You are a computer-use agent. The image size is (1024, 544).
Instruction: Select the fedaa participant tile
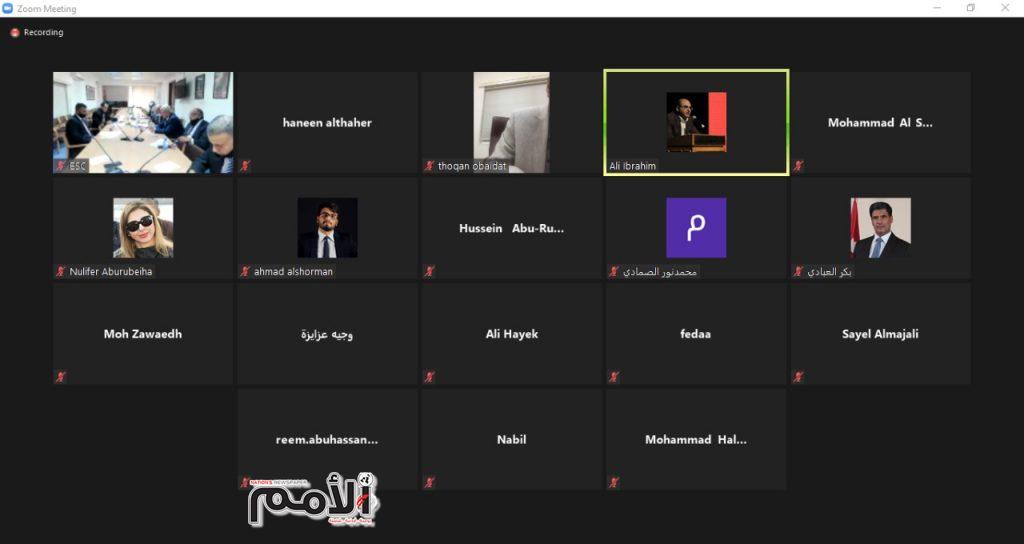point(696,334)
